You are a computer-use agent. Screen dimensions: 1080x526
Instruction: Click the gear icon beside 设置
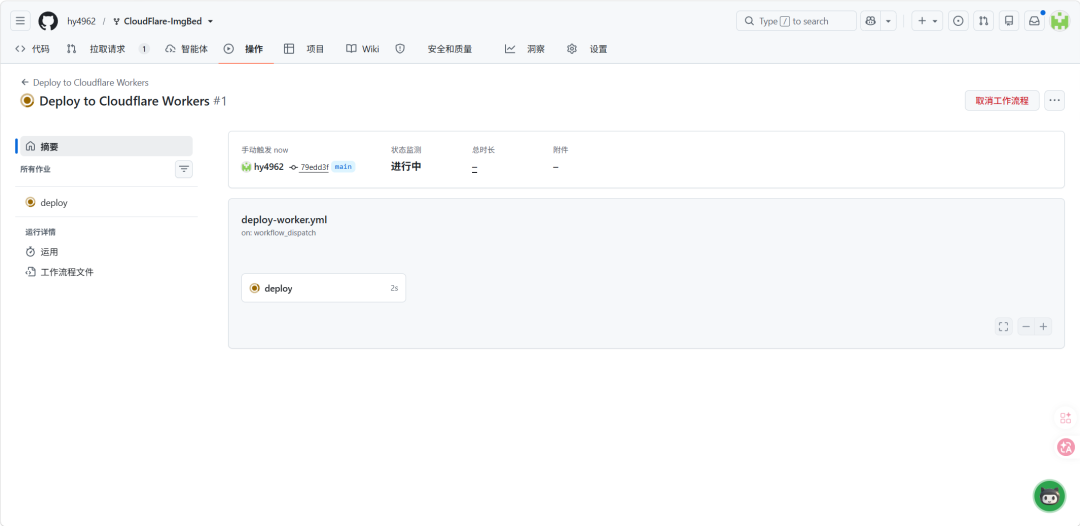pos(572,49)
